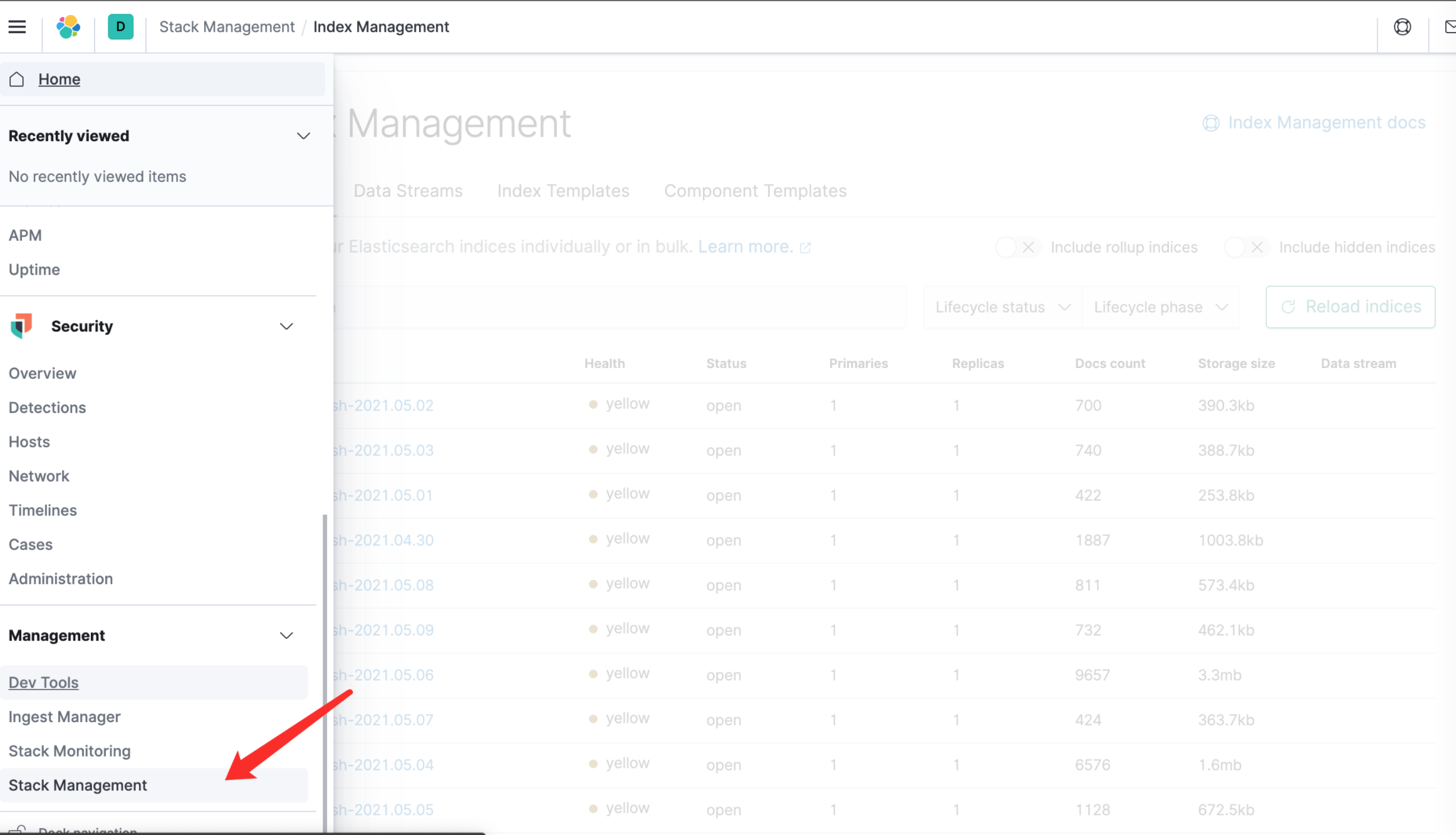Collapse the Management nav group
This screenshot has height=835, width=1456.
(x=286, y=636)
